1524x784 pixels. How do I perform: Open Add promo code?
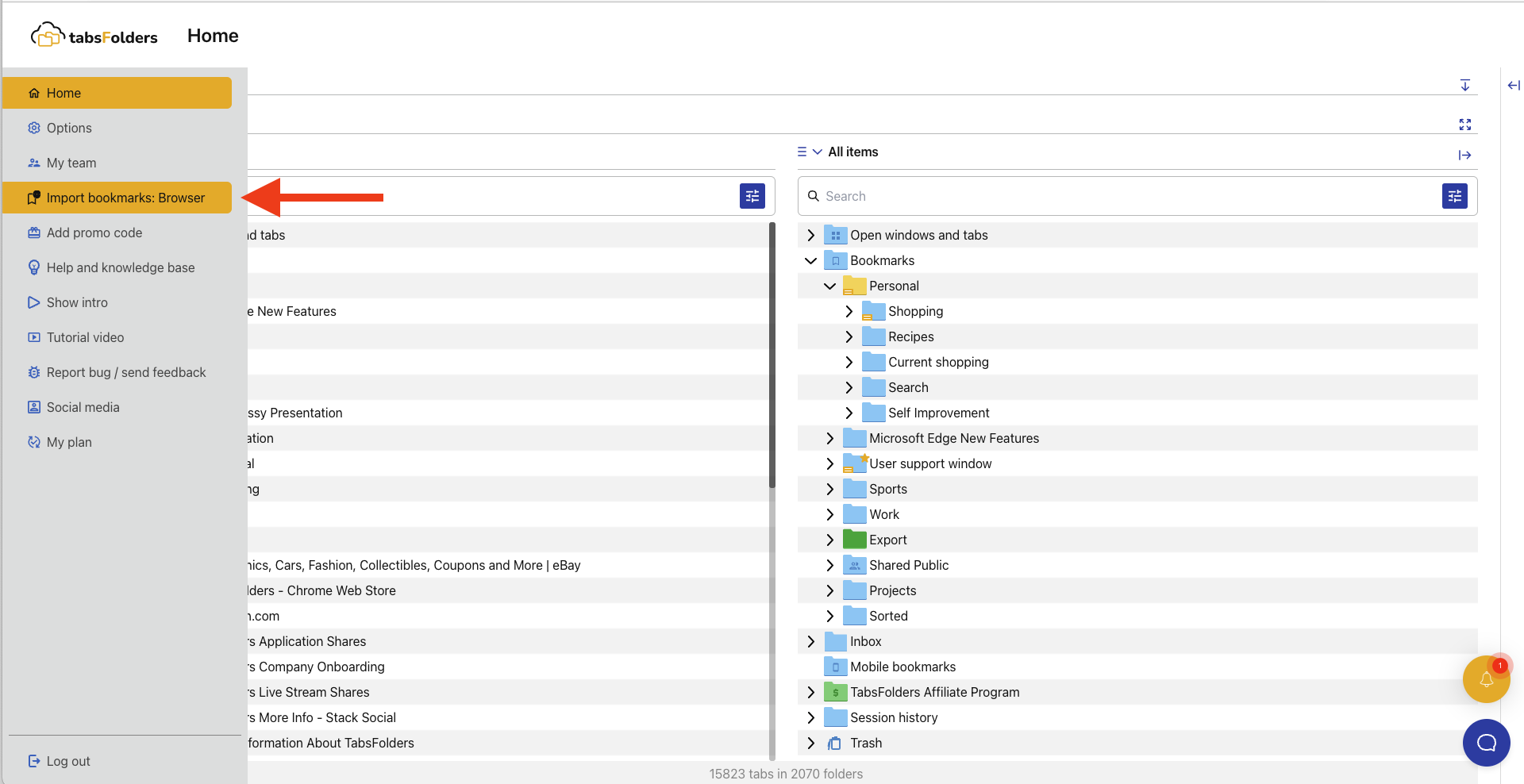(x=117, y=233)
